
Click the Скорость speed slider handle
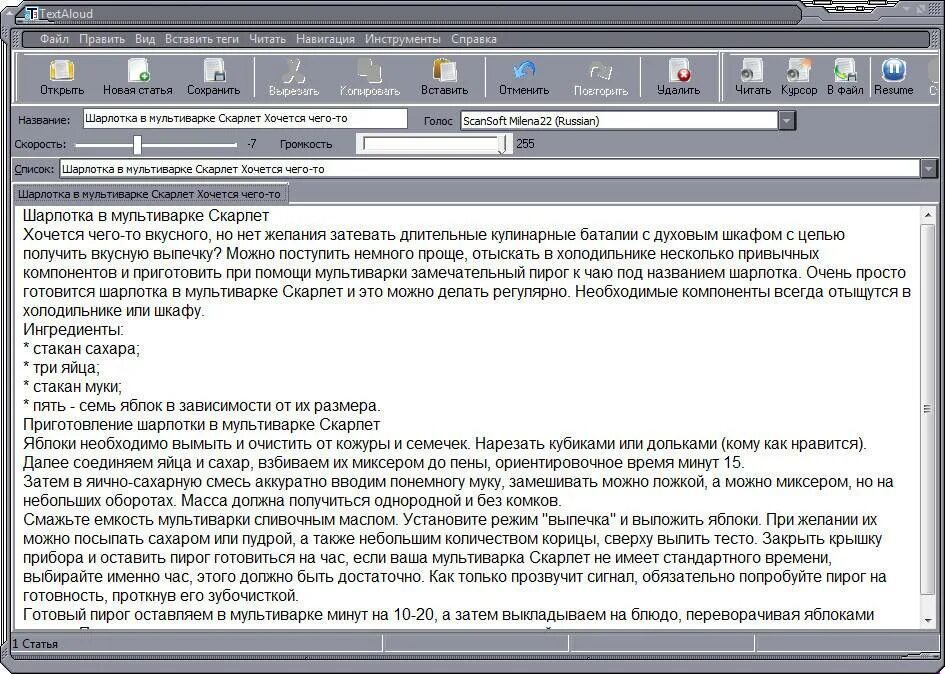click(137, 145)
